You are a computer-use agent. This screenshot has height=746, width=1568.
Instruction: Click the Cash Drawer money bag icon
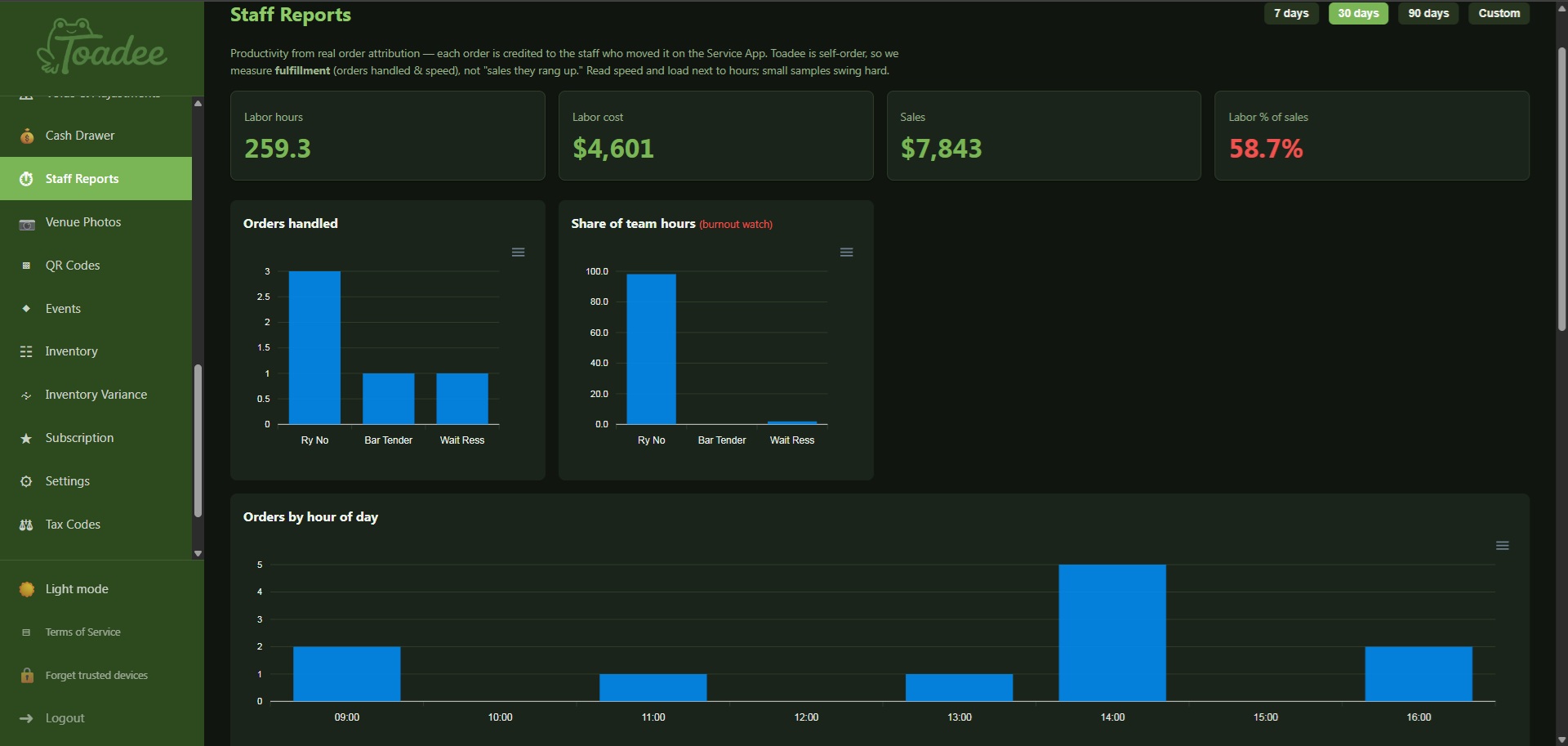(26, 136)
